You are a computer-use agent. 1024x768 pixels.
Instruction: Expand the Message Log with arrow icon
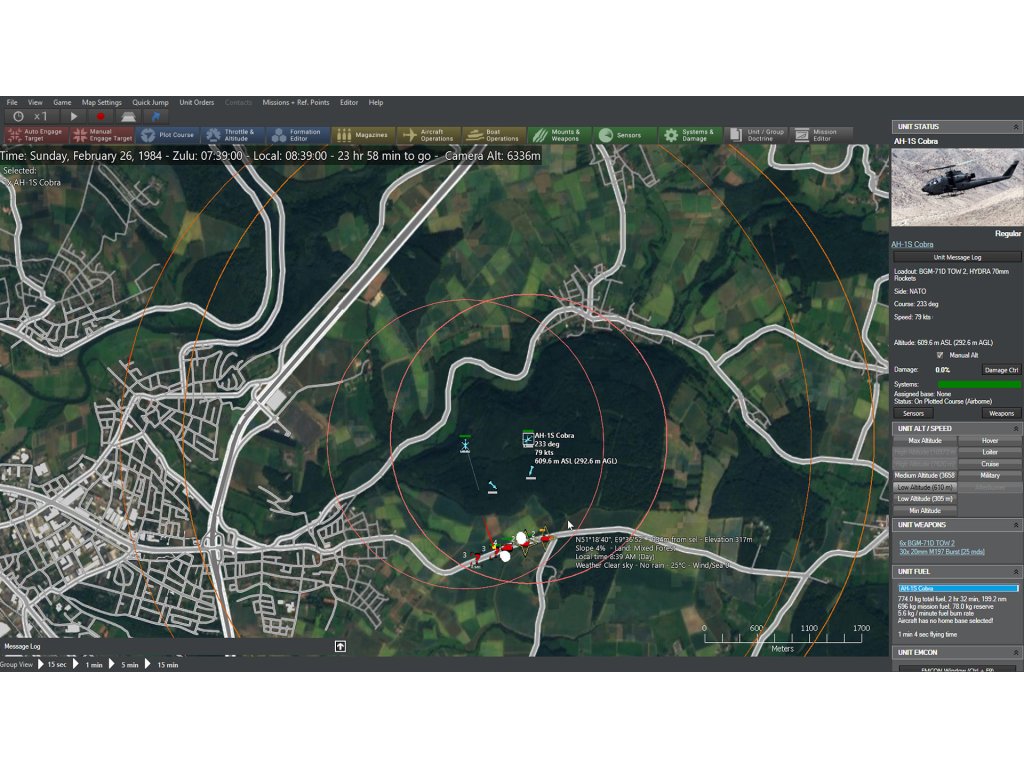[x=340, y=646]
